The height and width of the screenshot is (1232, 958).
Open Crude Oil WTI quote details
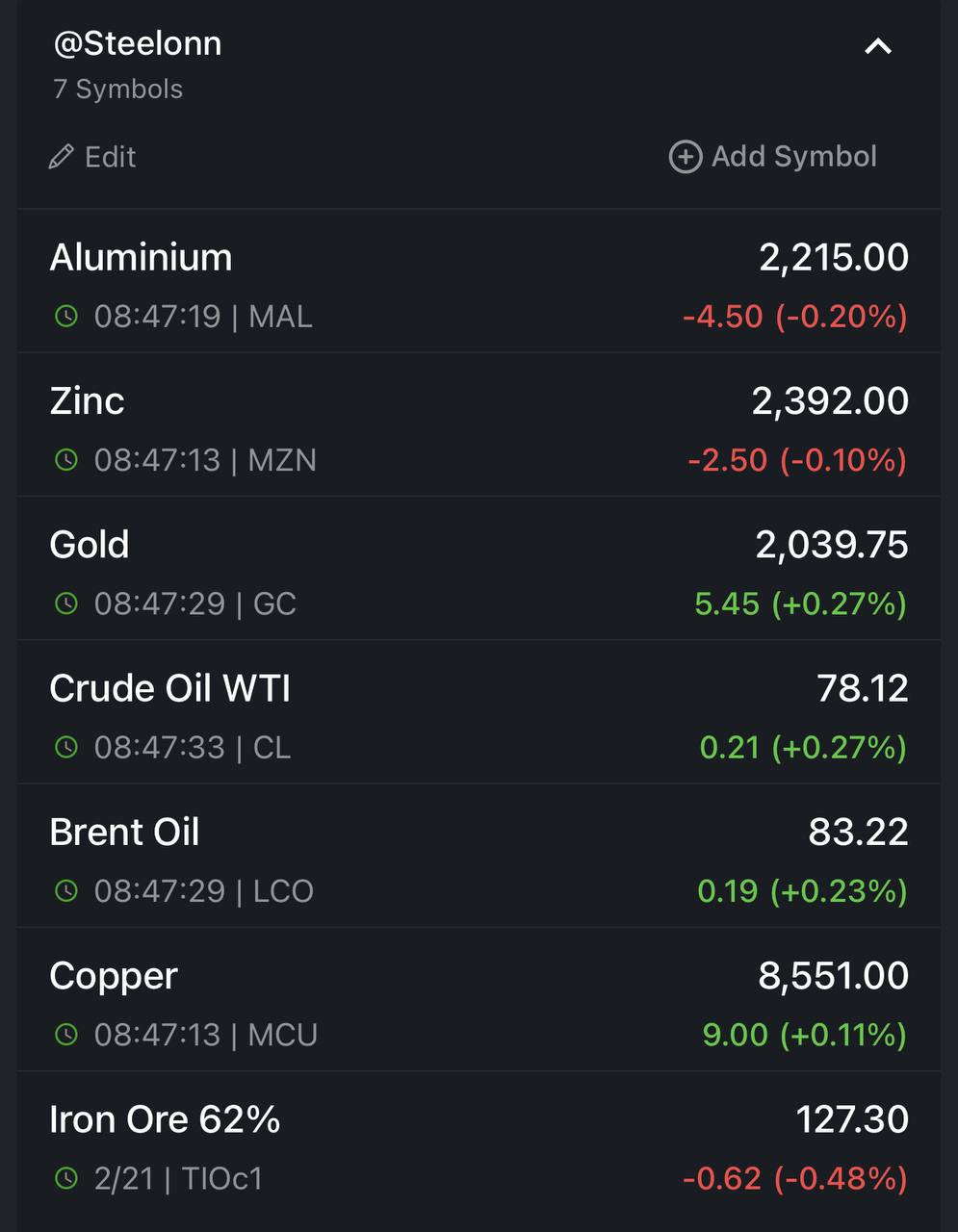[x=479, y=712]
